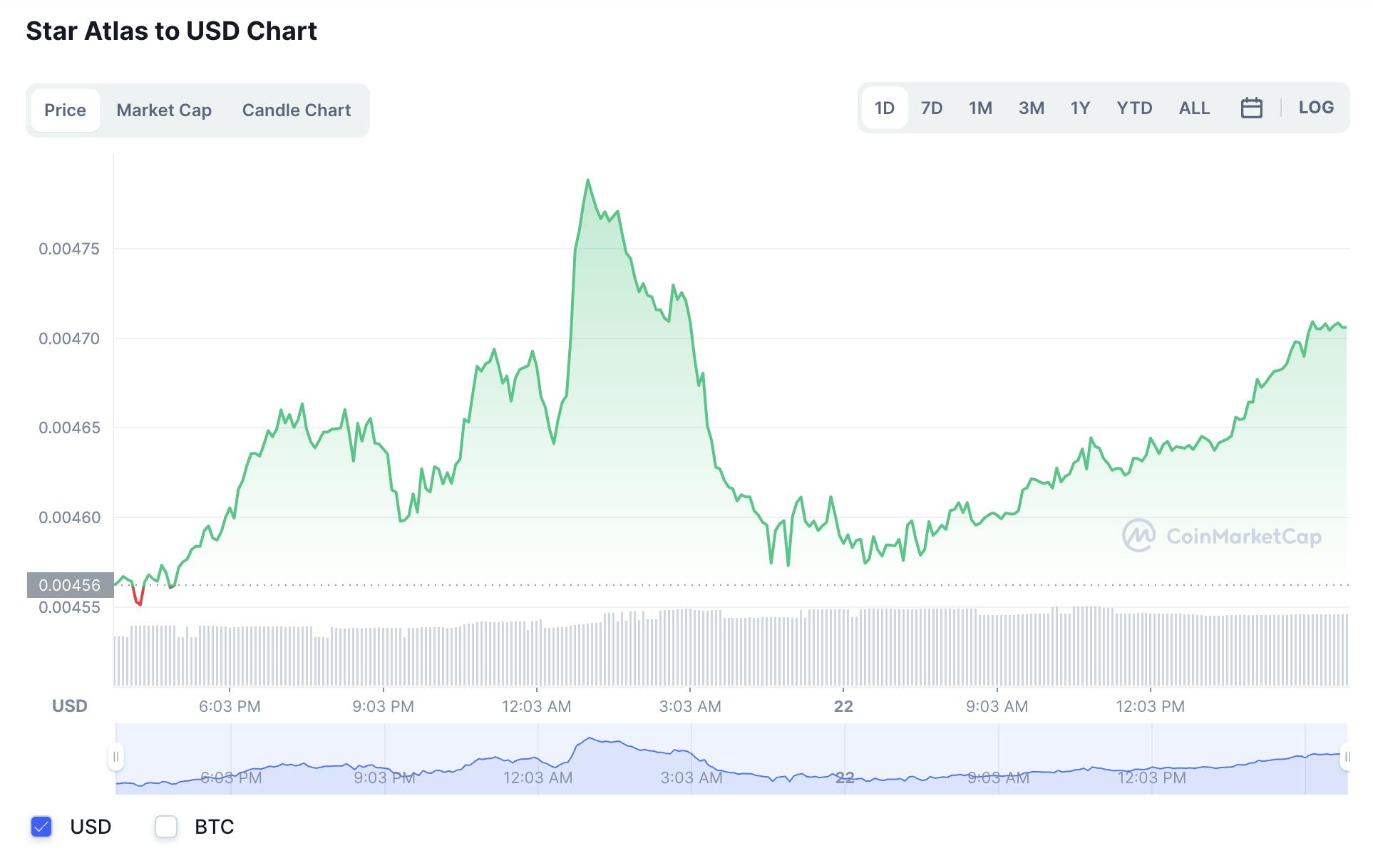Click the 0.00475 y-axis label
The height and width of the screenshot is (868, 1373).
[x=69, y=249]
